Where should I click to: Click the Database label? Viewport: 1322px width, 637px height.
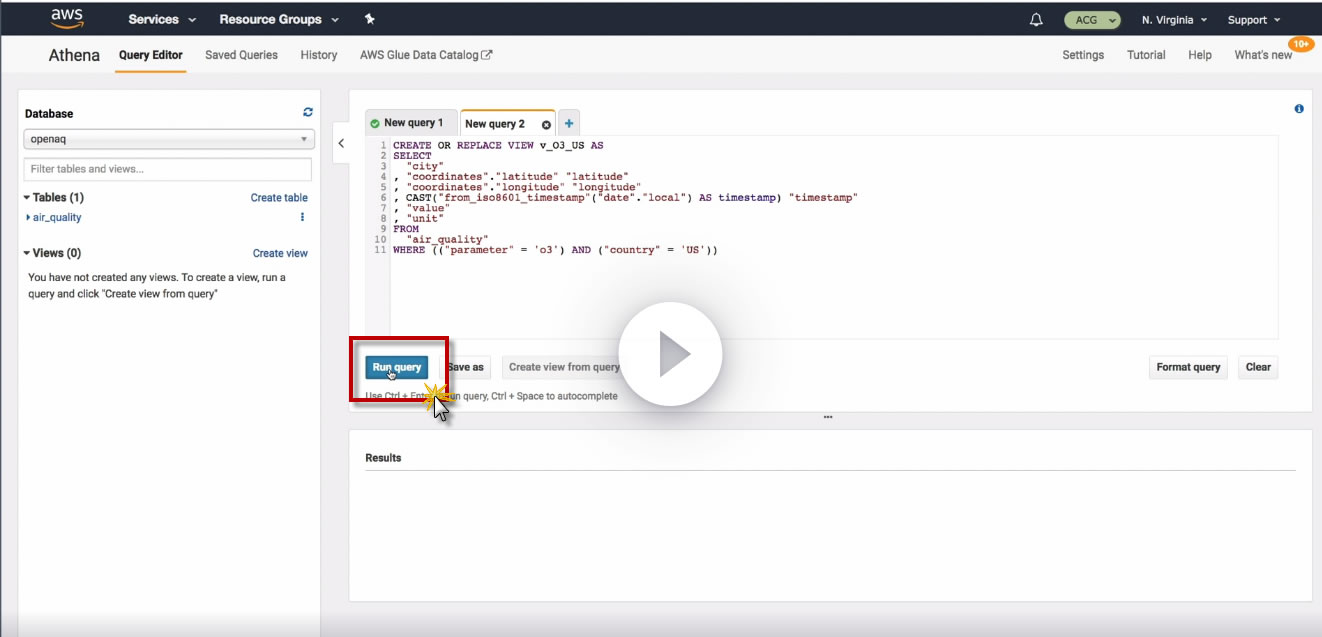49,114
